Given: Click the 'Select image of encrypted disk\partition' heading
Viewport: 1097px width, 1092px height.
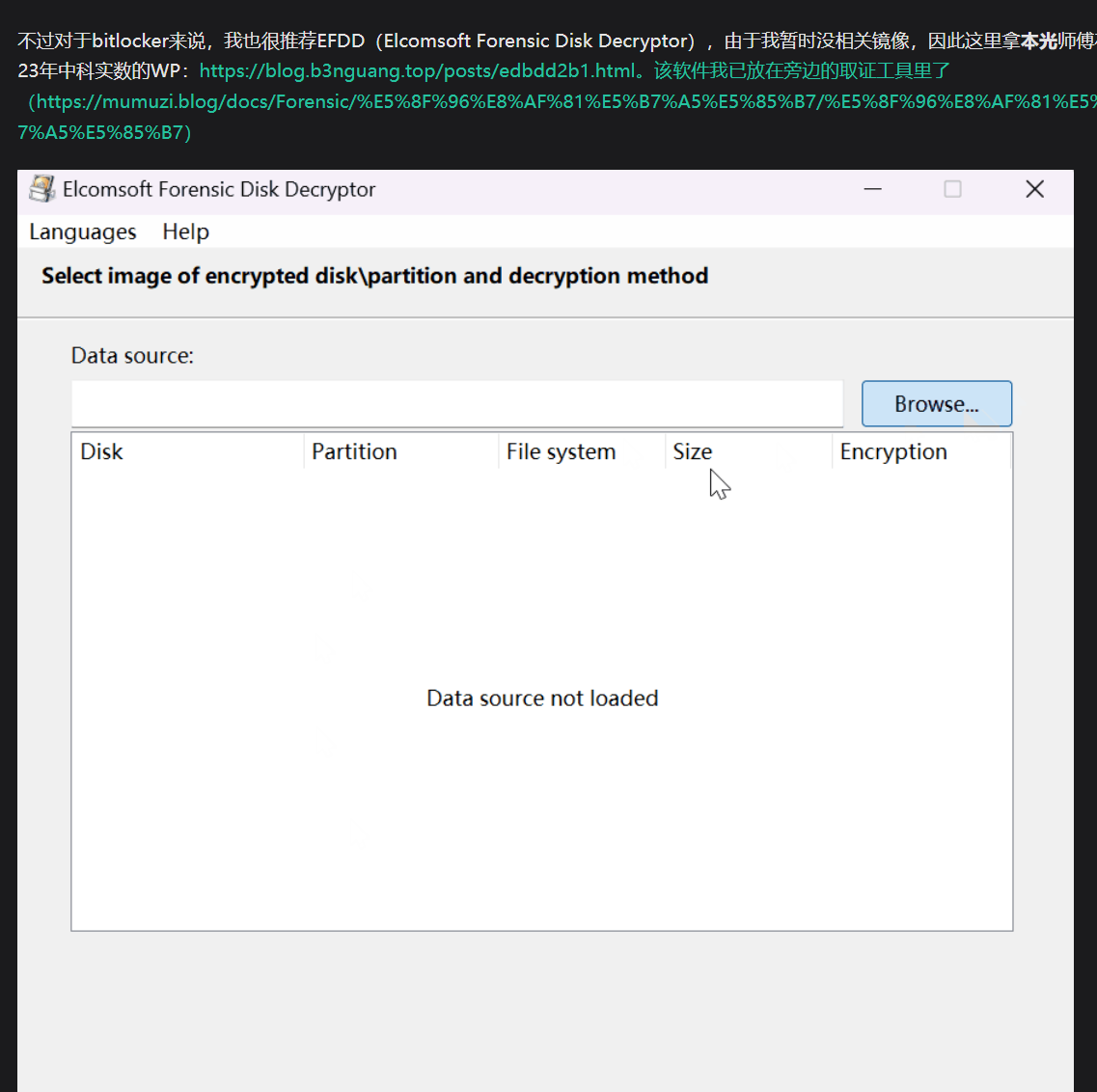Looking at the screenshot, I should (375, 276).
